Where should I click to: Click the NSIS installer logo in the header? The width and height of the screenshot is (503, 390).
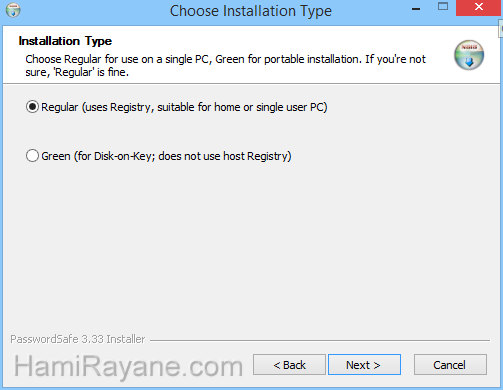(469, 55)
